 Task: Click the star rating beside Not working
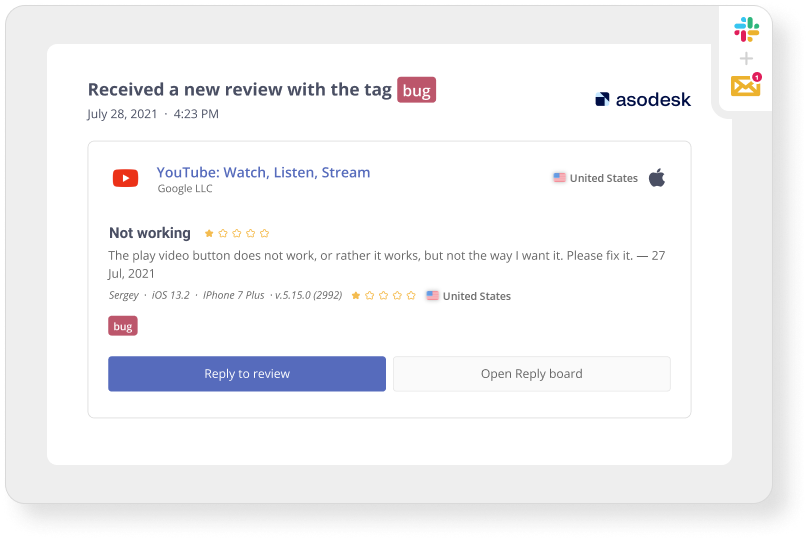point(237,233)
